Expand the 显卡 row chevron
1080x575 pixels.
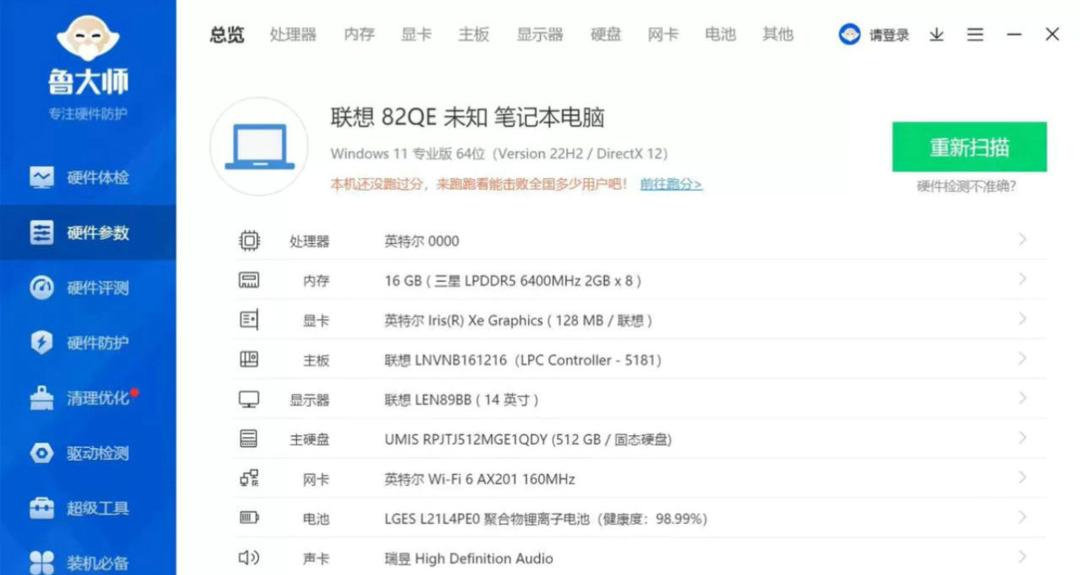point(1022,319)
